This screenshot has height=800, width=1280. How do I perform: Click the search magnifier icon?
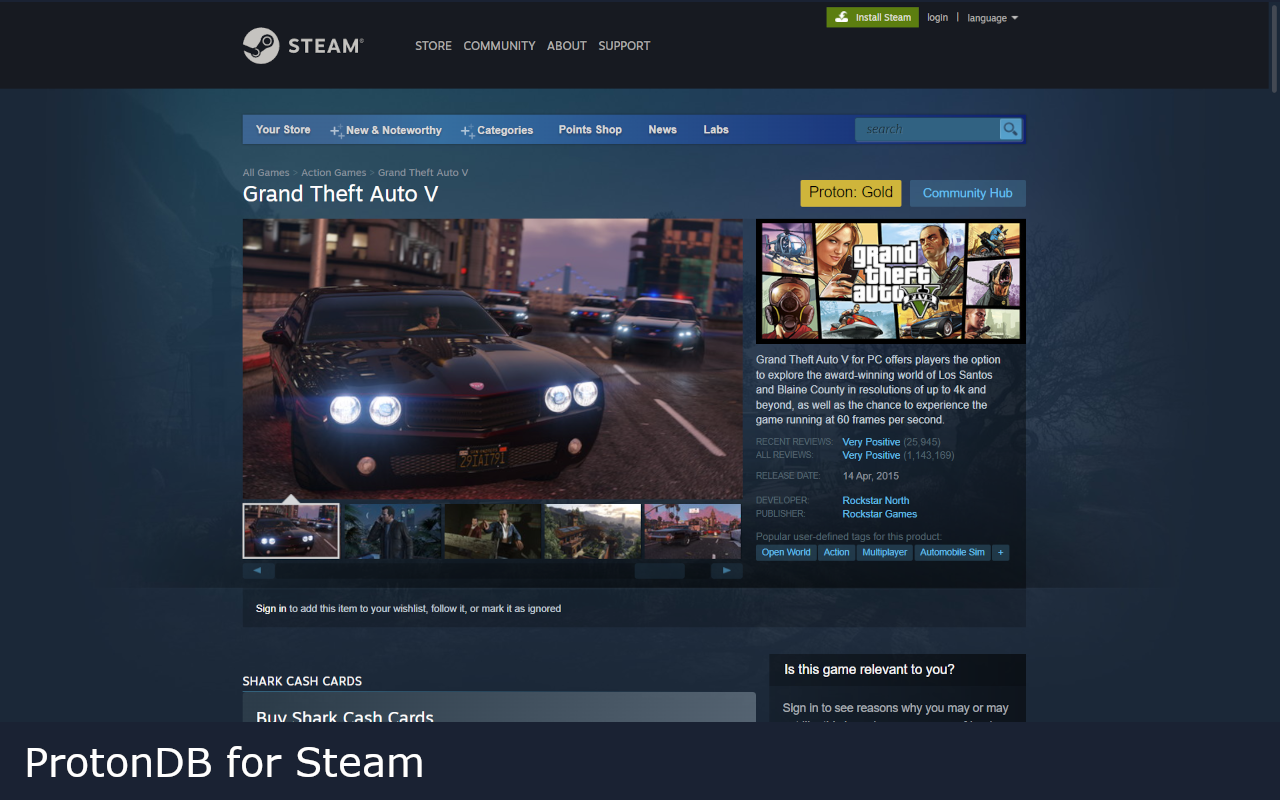pos(1010,129)
